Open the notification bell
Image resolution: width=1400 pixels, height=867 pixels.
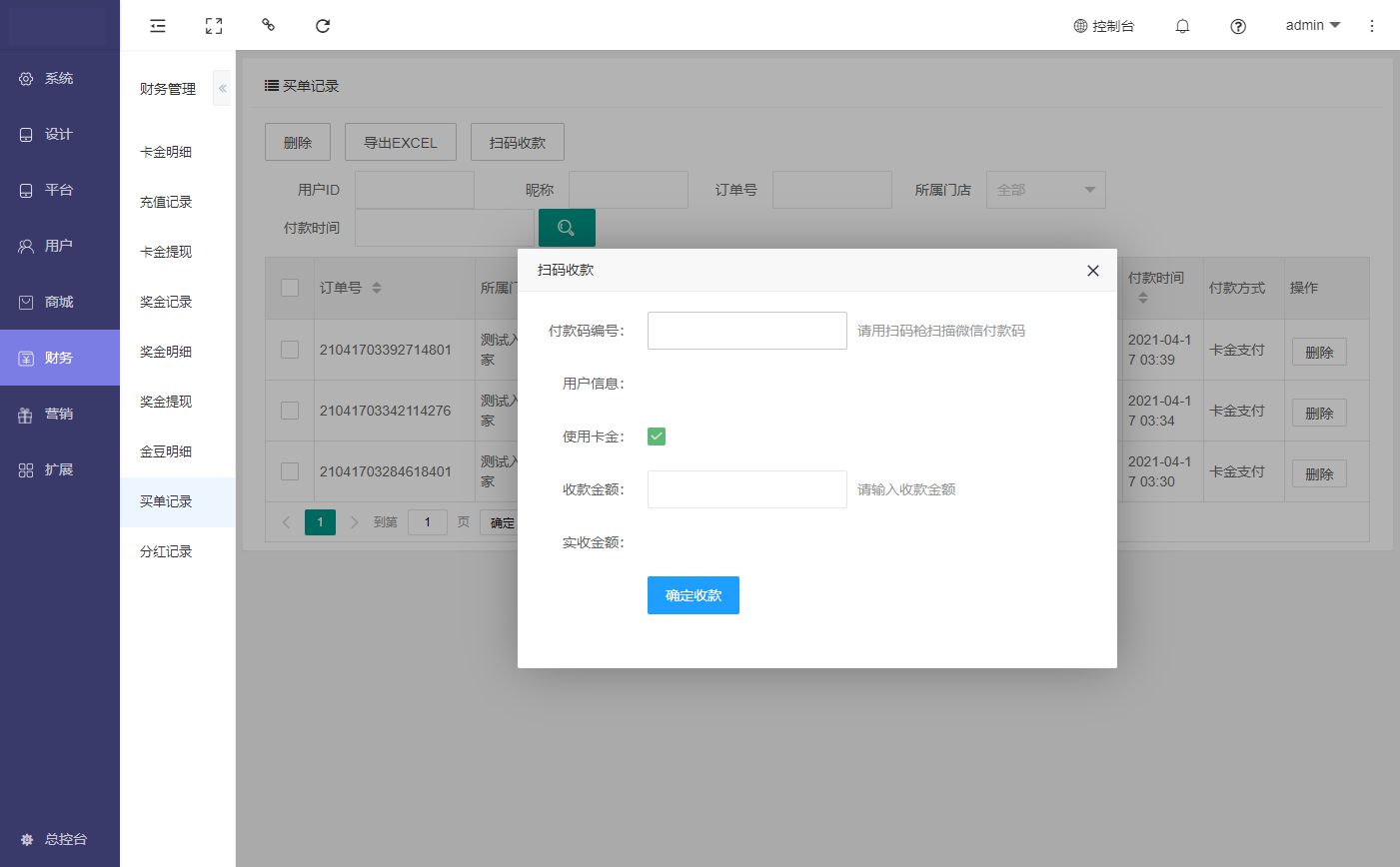tap(1182, 27)
